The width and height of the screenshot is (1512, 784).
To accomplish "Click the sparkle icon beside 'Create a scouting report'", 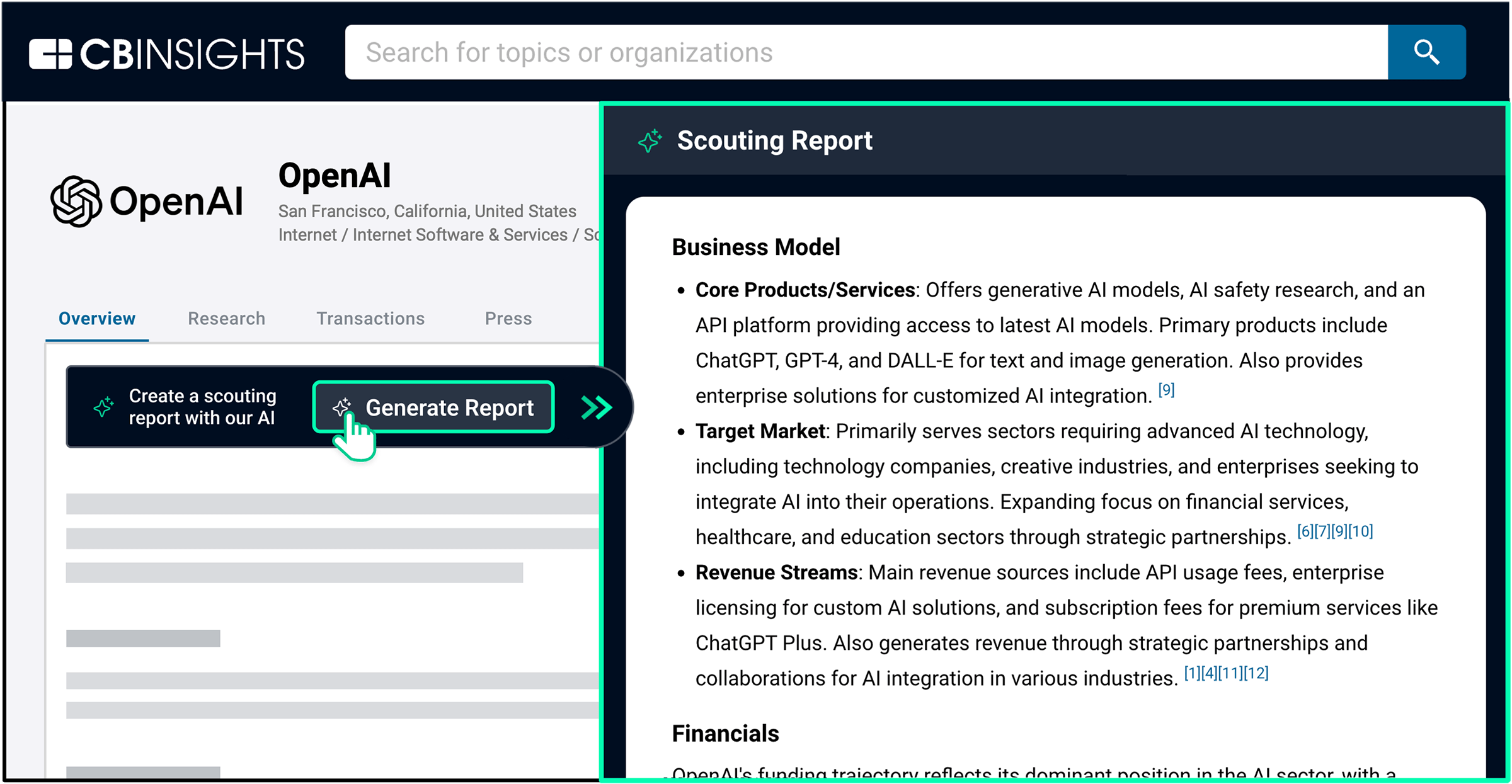I will [103, 406].
